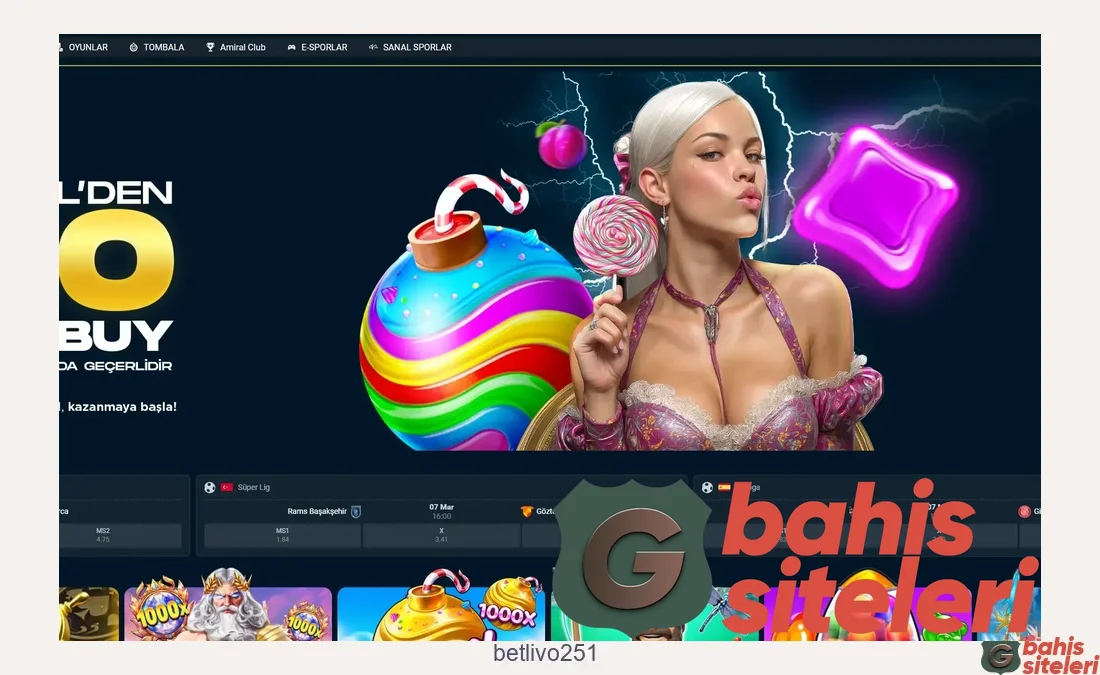Image resolution: width=1100 pixels, height=675 pixels.
Task: Open the Zeus 1000x game thumbnail
Action: 228,610
